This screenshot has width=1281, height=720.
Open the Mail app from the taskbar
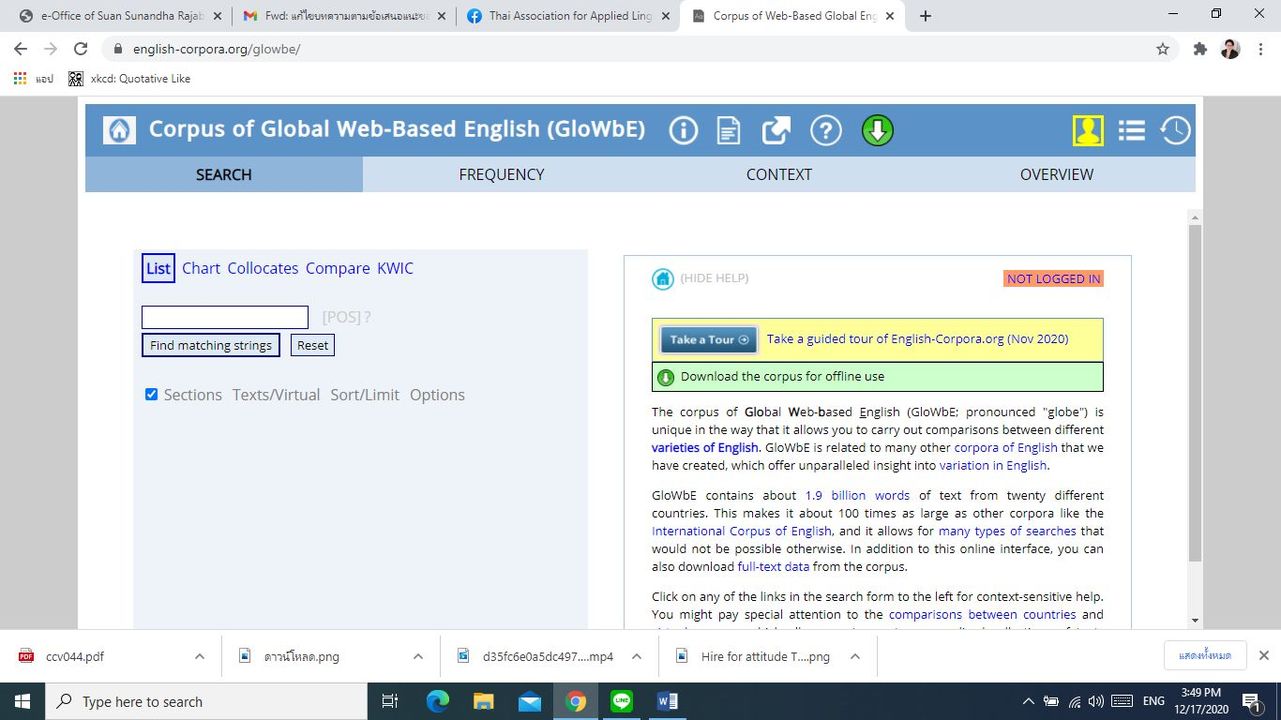(x=530, y=701)
